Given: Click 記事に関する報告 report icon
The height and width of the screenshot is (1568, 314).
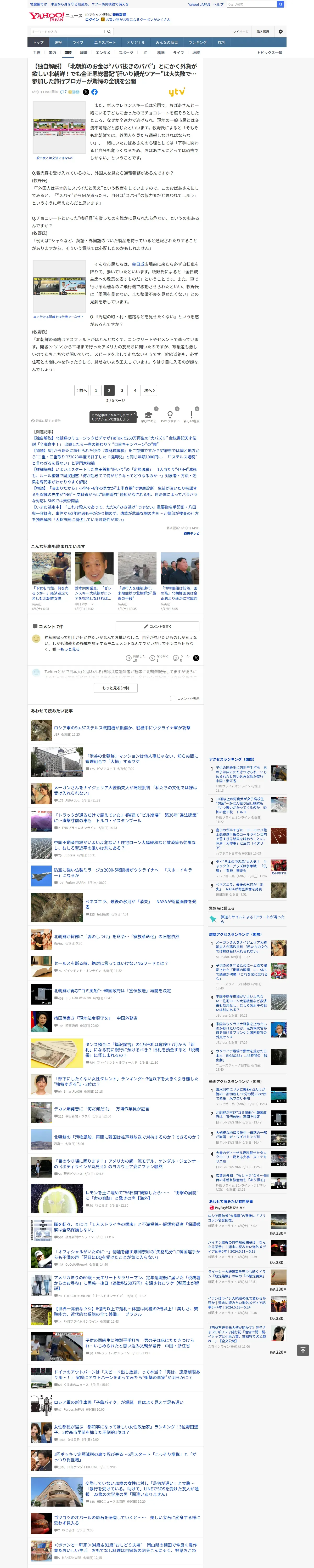Looking at the screenshot, I should point(46,420).
